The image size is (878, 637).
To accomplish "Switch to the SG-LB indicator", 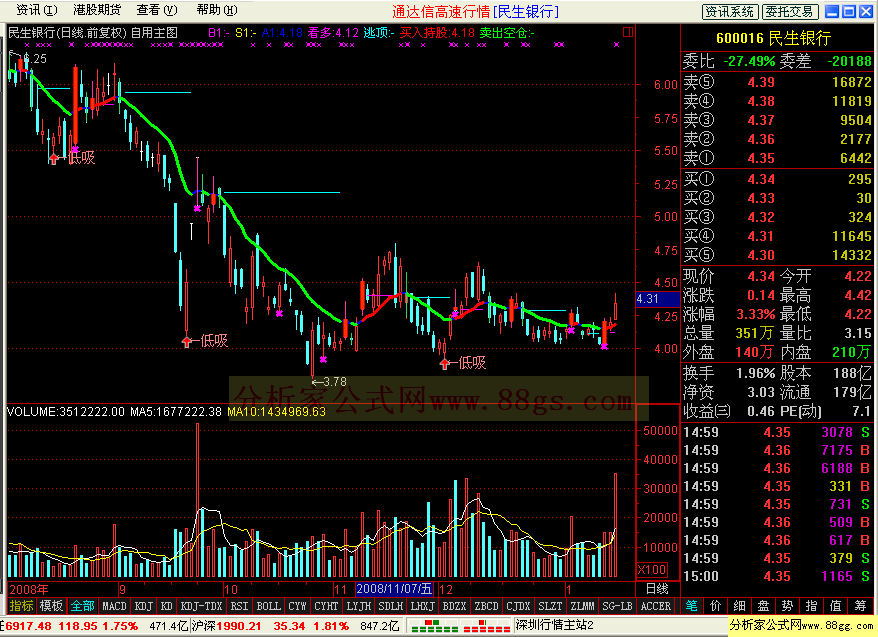I will tap(617, 606).
